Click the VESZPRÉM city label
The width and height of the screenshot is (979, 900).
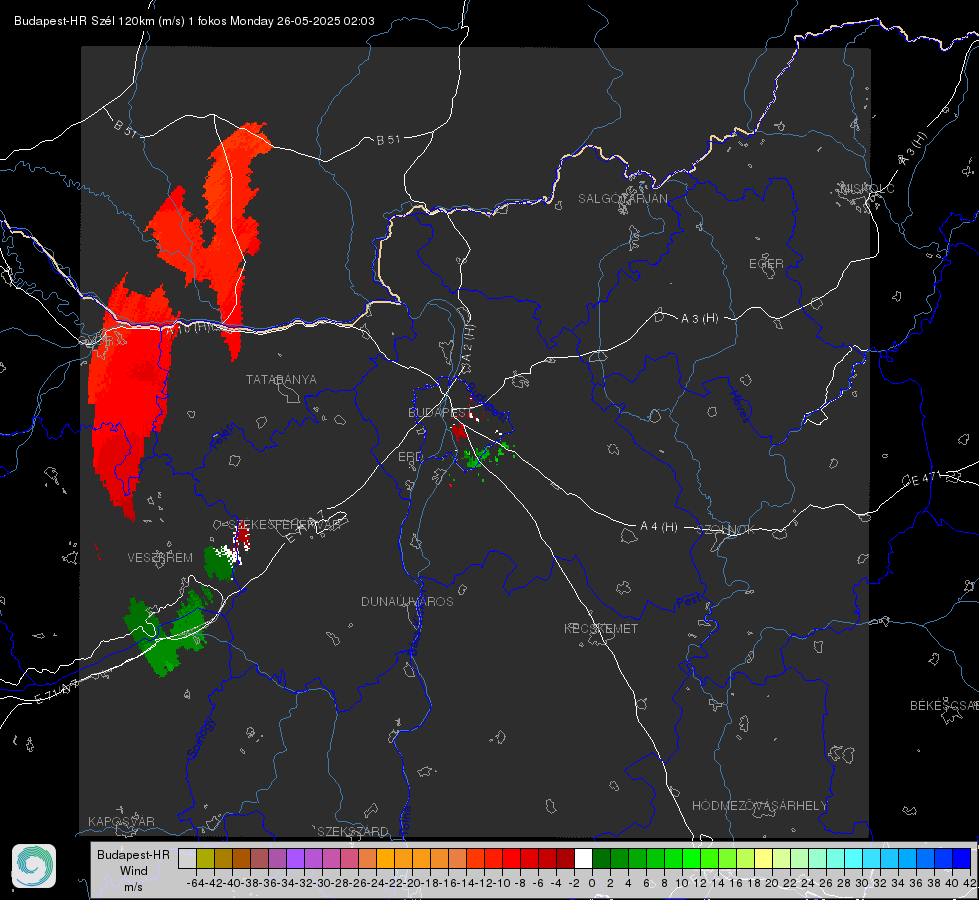(160, 558)
